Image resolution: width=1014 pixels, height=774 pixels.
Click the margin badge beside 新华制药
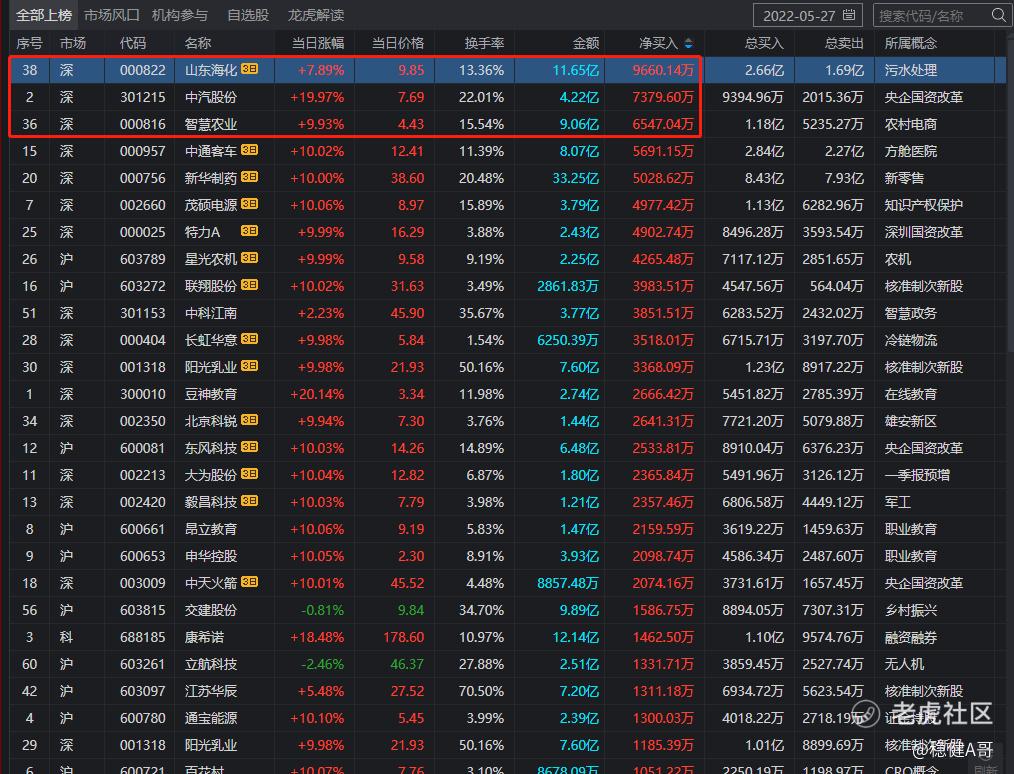[x=250, y=177]
